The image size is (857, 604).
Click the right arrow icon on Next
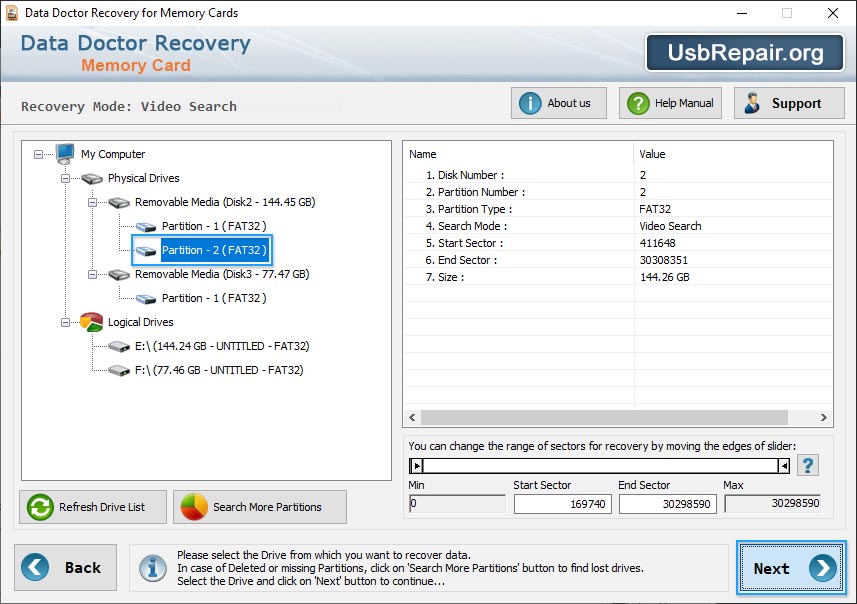pos(823,568)
